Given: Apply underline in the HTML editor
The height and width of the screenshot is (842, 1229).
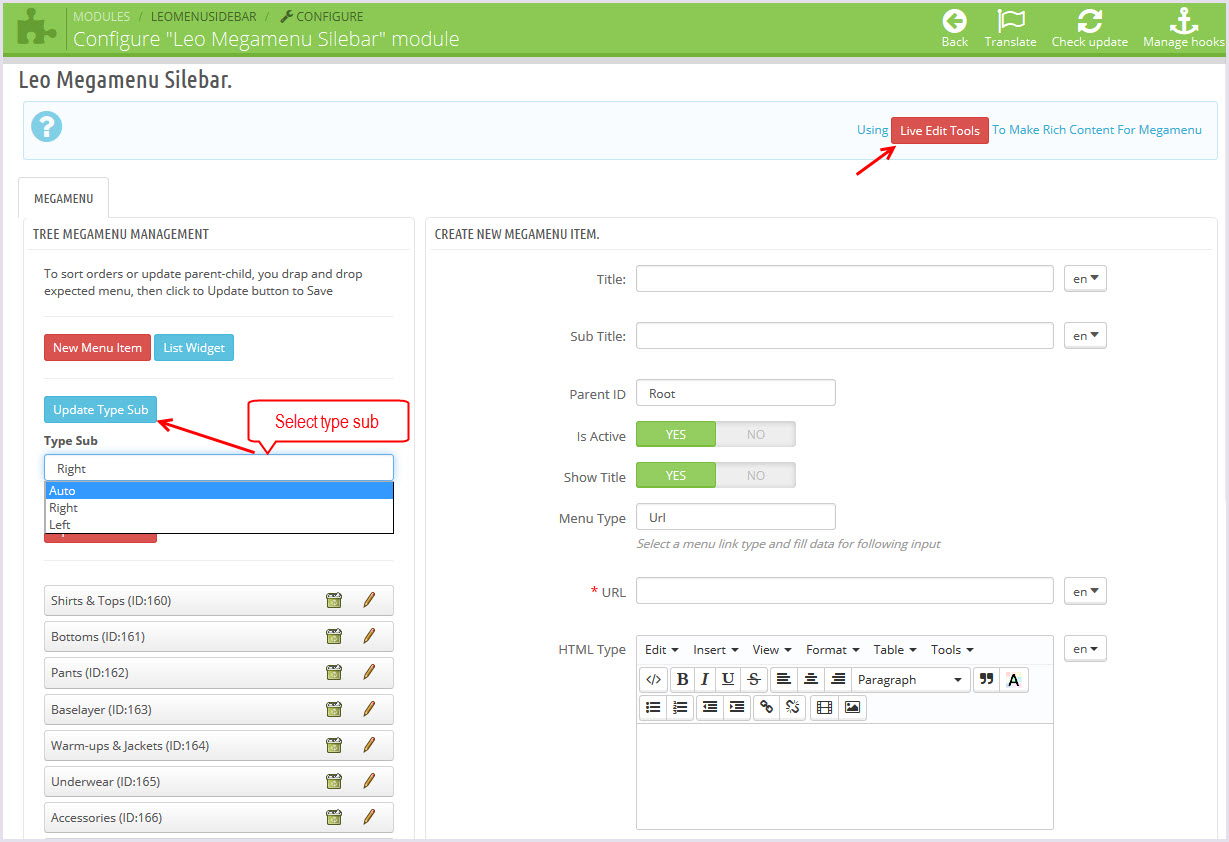Looking at the screenshot, I should [728, 679].
